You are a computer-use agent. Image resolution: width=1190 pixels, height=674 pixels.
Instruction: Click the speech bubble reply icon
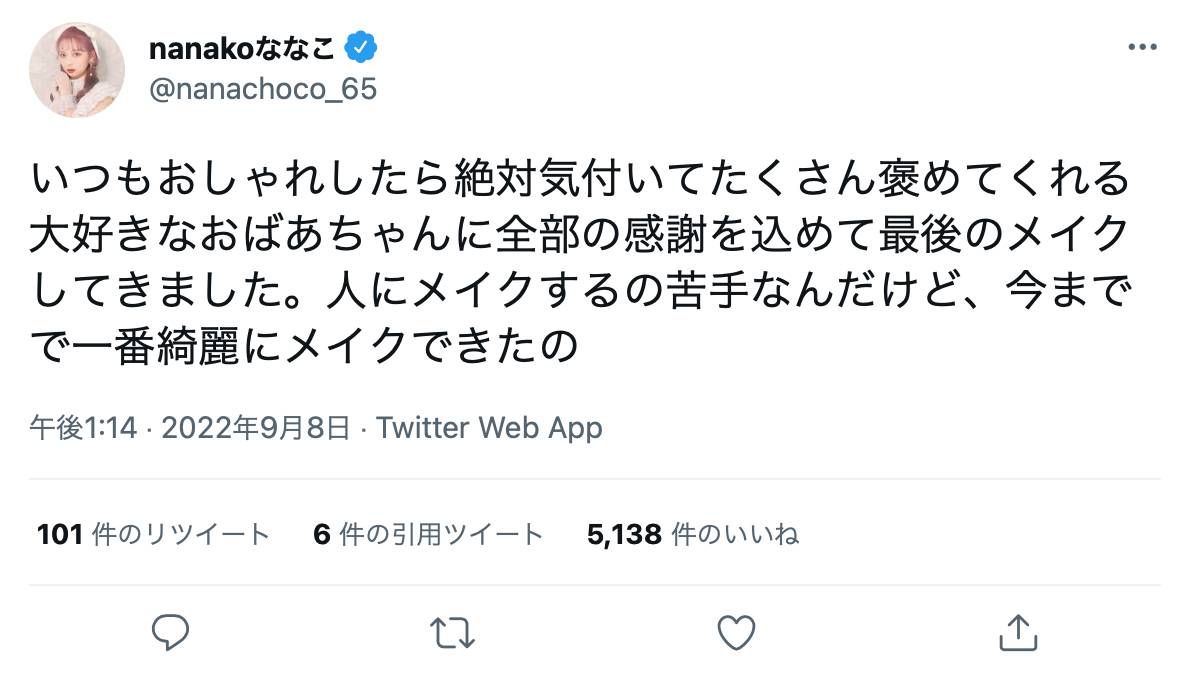(171, 631)
